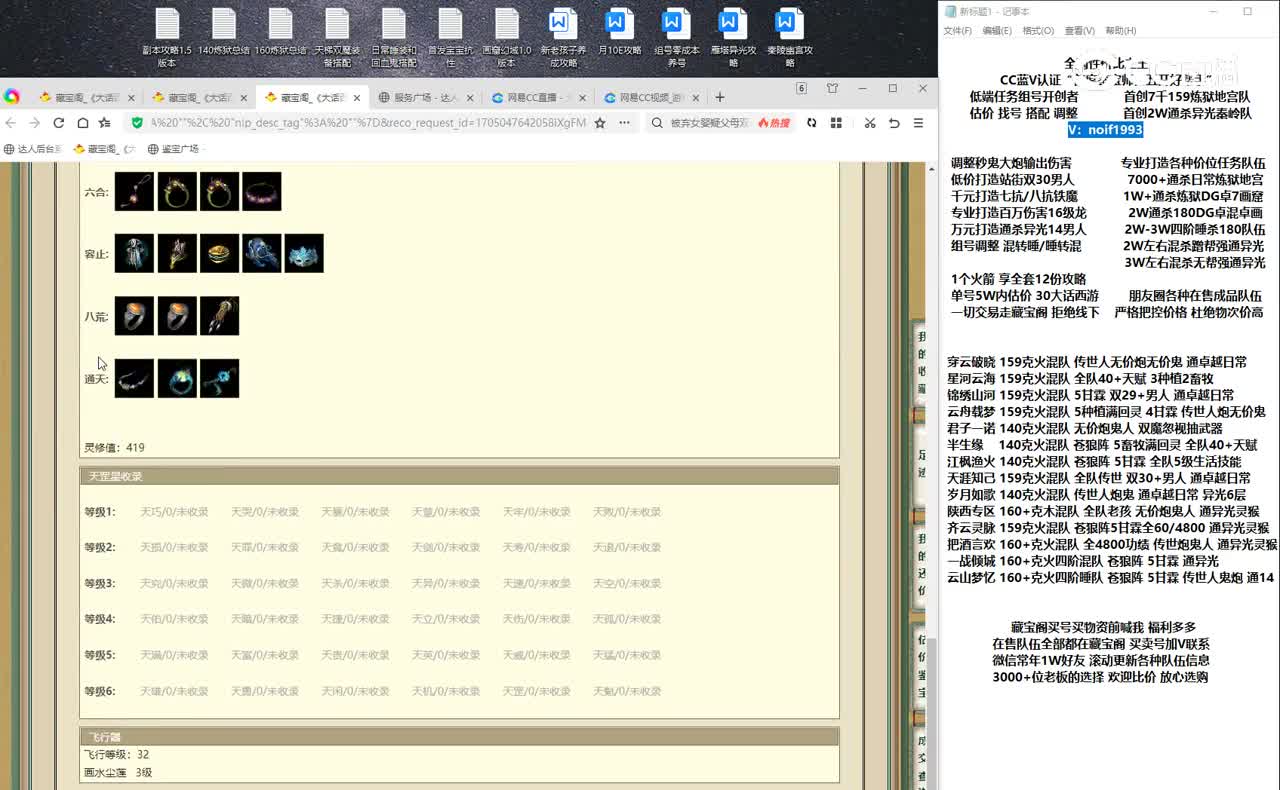This screenshot has width=1280, height=790.
Task: Click the 飞行等级: 32 text
Action: [x=116, y=755]
